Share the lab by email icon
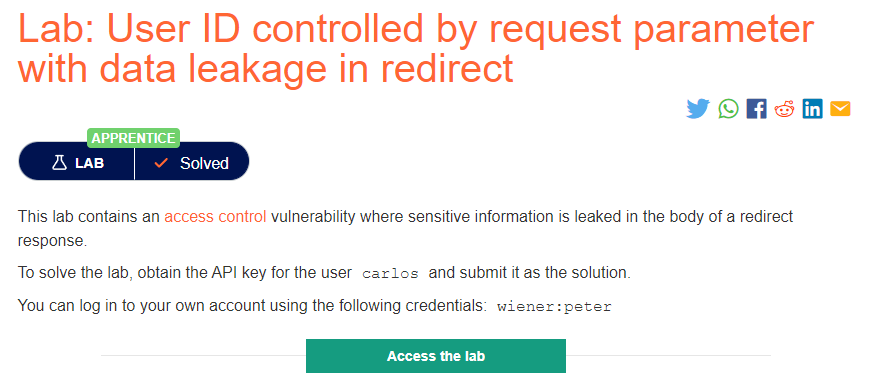Image resolution: width=876 pixels, height=384 pixels. coord(840,108)
